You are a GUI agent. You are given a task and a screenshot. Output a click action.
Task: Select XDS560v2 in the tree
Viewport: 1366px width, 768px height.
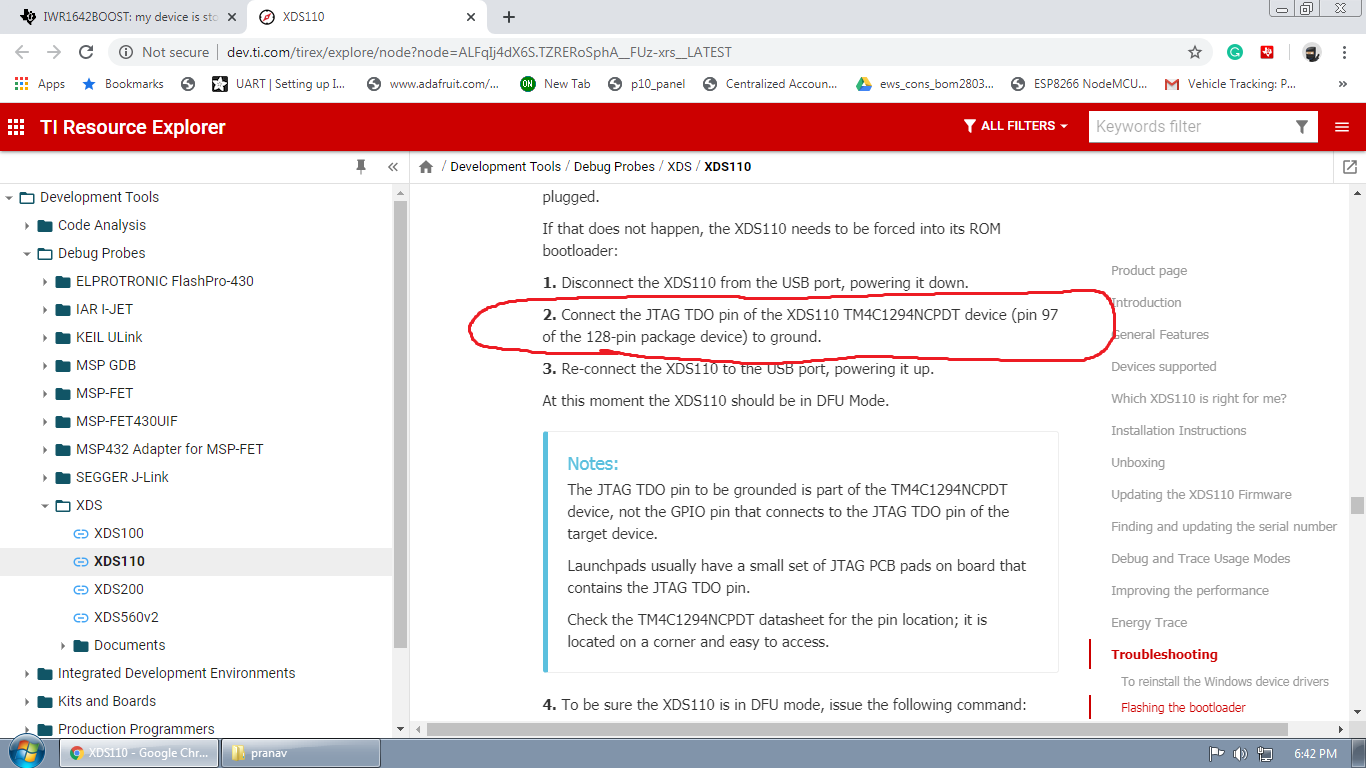[126, 618]
